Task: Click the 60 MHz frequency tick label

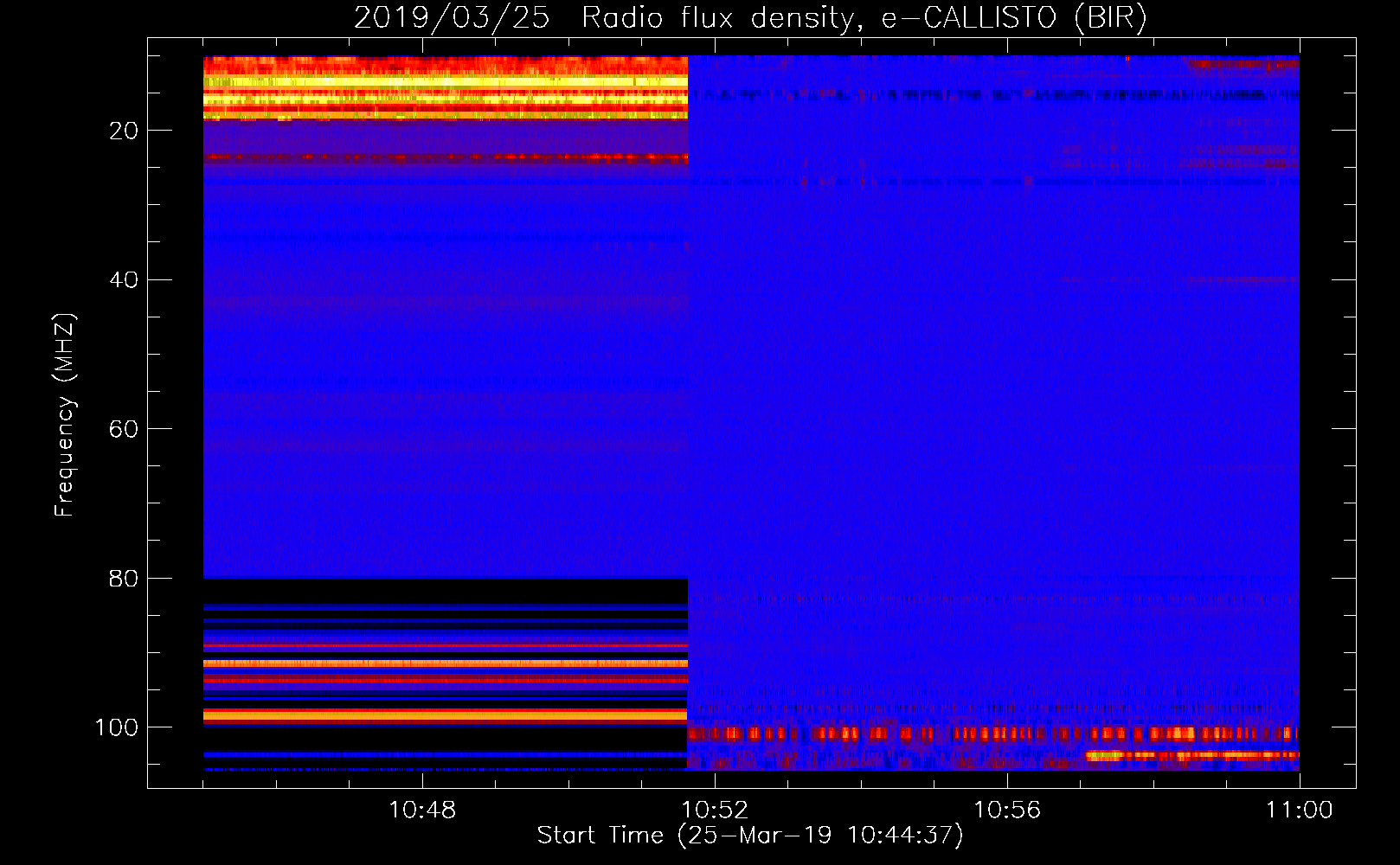Action: [125, 430]
